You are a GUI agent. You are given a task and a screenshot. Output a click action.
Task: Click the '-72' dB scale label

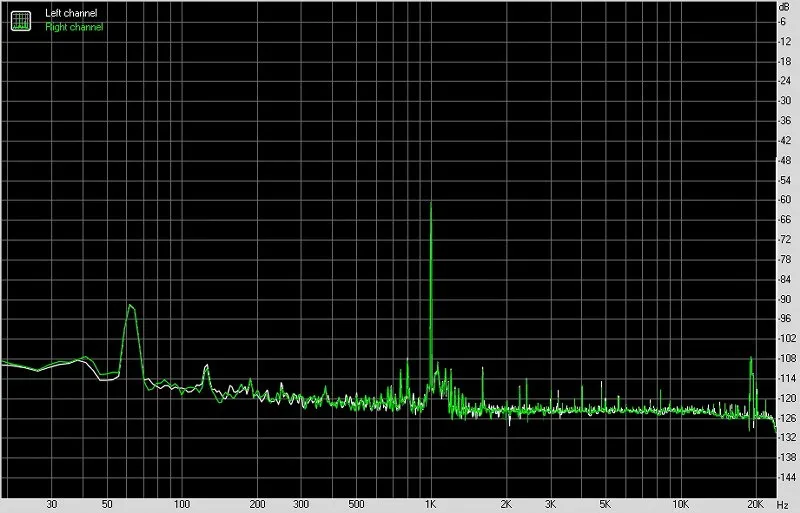tap(784, 239)
